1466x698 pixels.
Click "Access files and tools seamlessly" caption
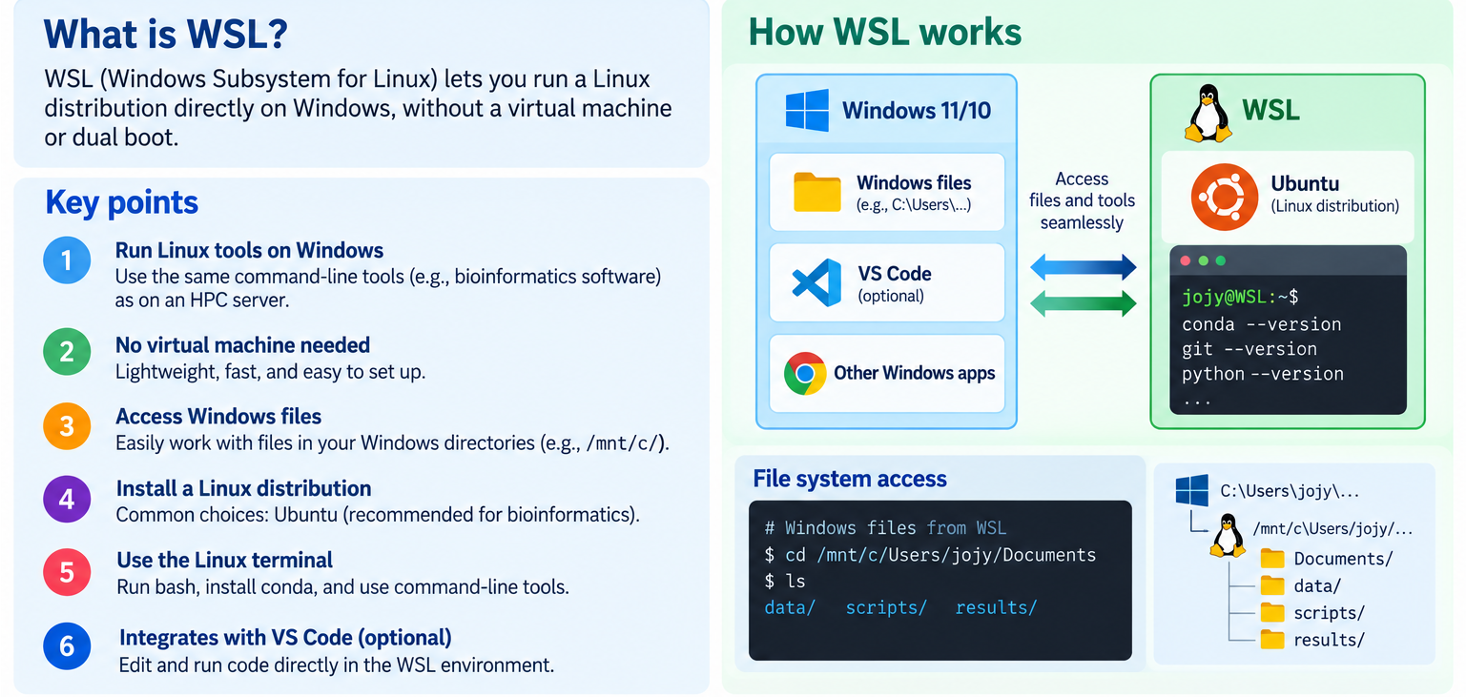[x=1082, y=201]
